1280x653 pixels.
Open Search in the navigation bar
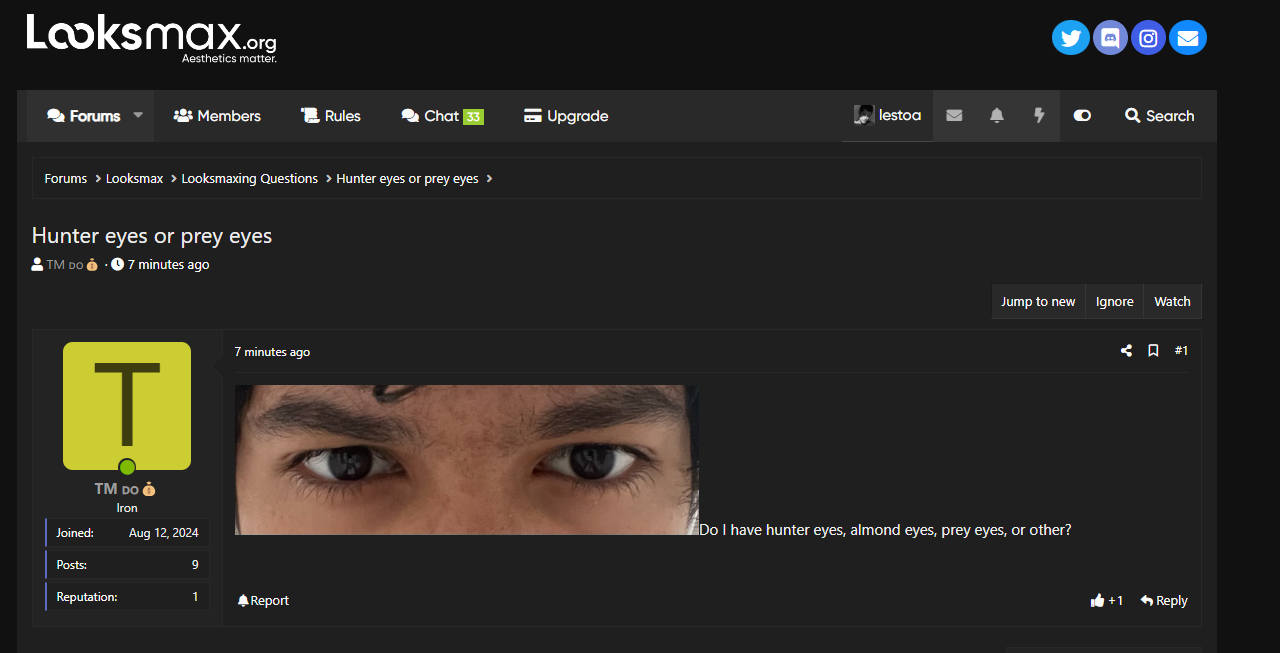coord(1159,116)
